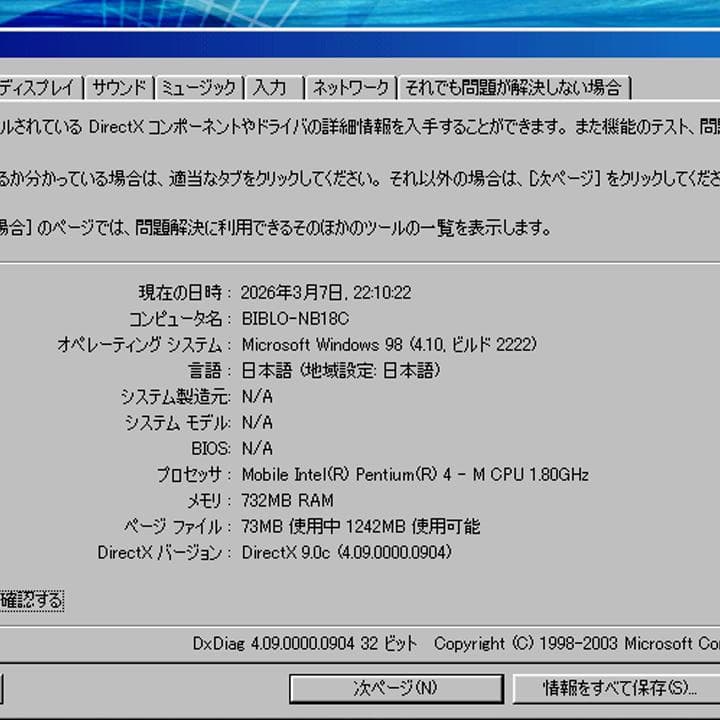The width and height of the screenshot is (720, 720).
Task: Click the Microsoft Windows 98 operating system value
Action: pos(389,344)
